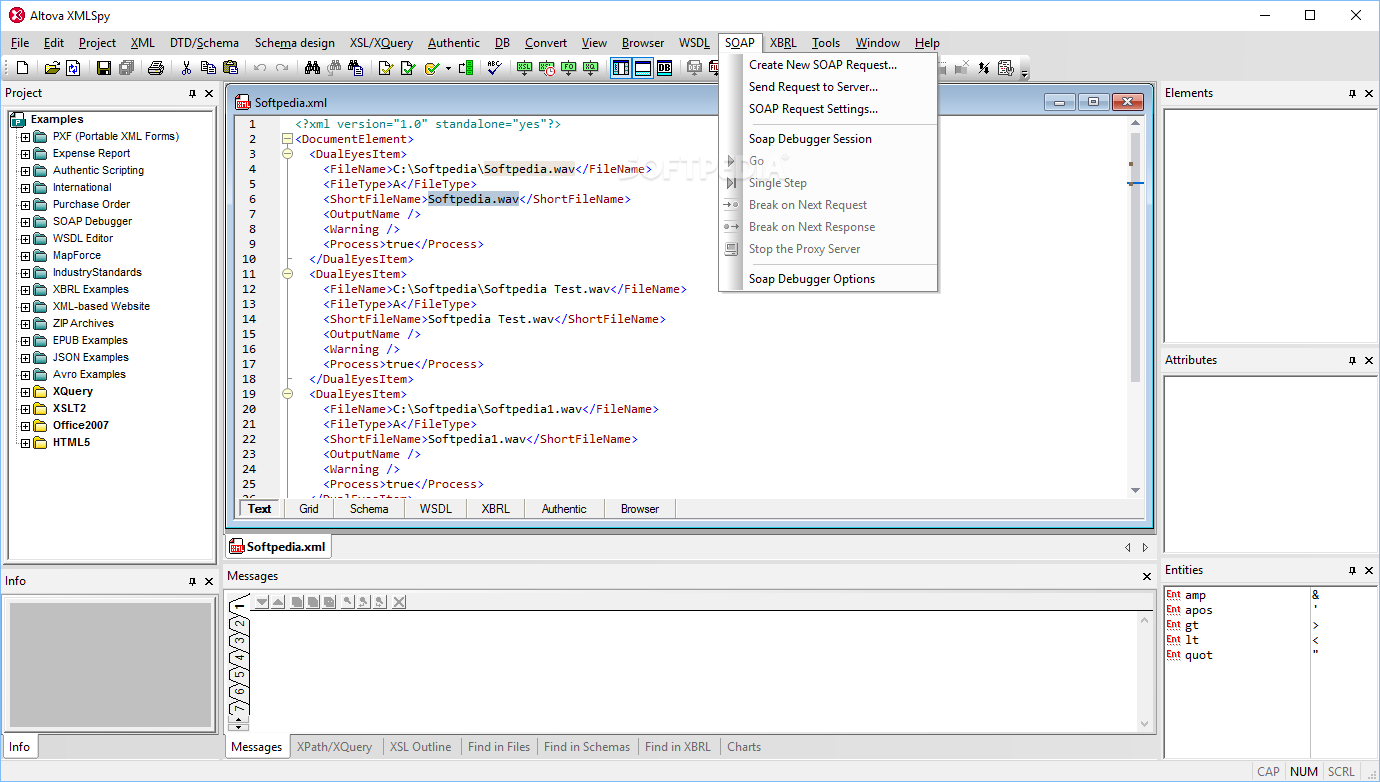Close the Messages panel with X
The width and height of the screenshot is (1380, 782).
click(x=1147, y=576)
